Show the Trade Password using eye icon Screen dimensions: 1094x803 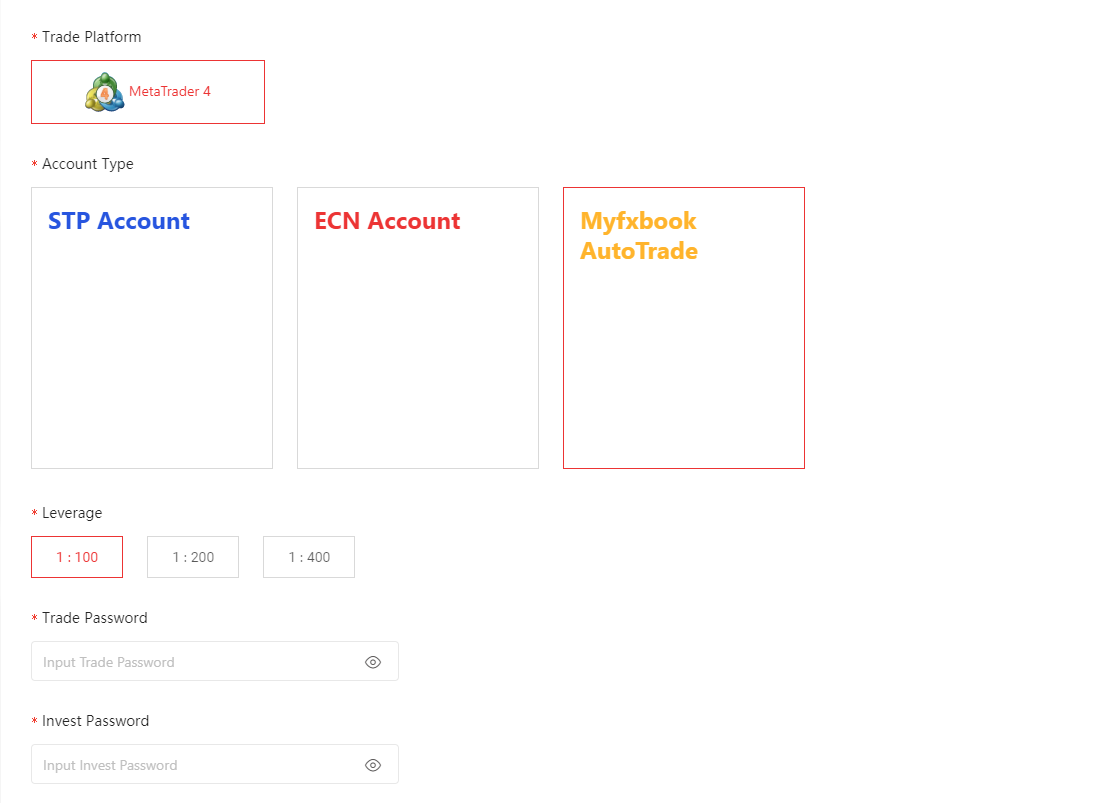click(373, 662)
